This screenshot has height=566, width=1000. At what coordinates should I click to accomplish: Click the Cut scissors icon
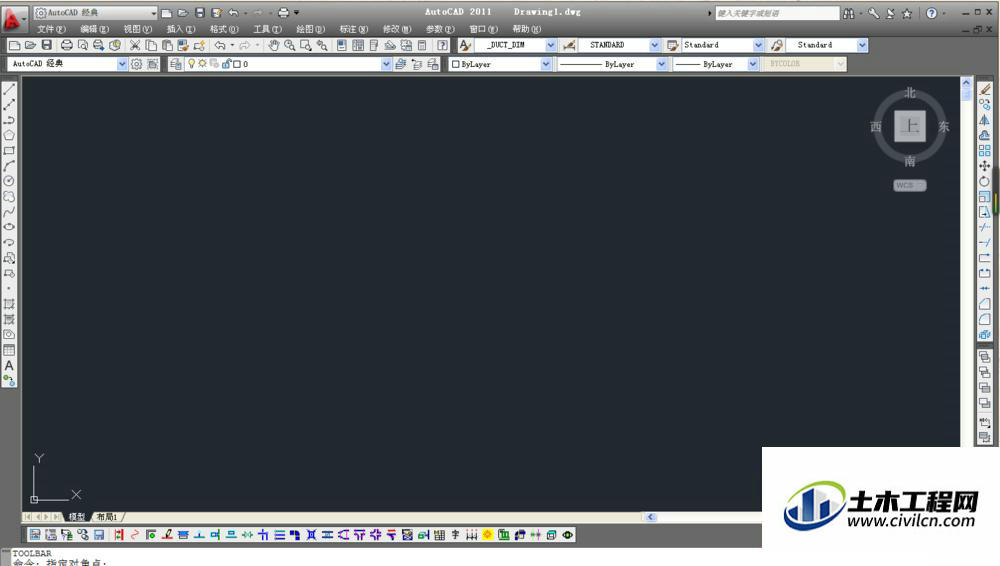(x=135, y=45)
